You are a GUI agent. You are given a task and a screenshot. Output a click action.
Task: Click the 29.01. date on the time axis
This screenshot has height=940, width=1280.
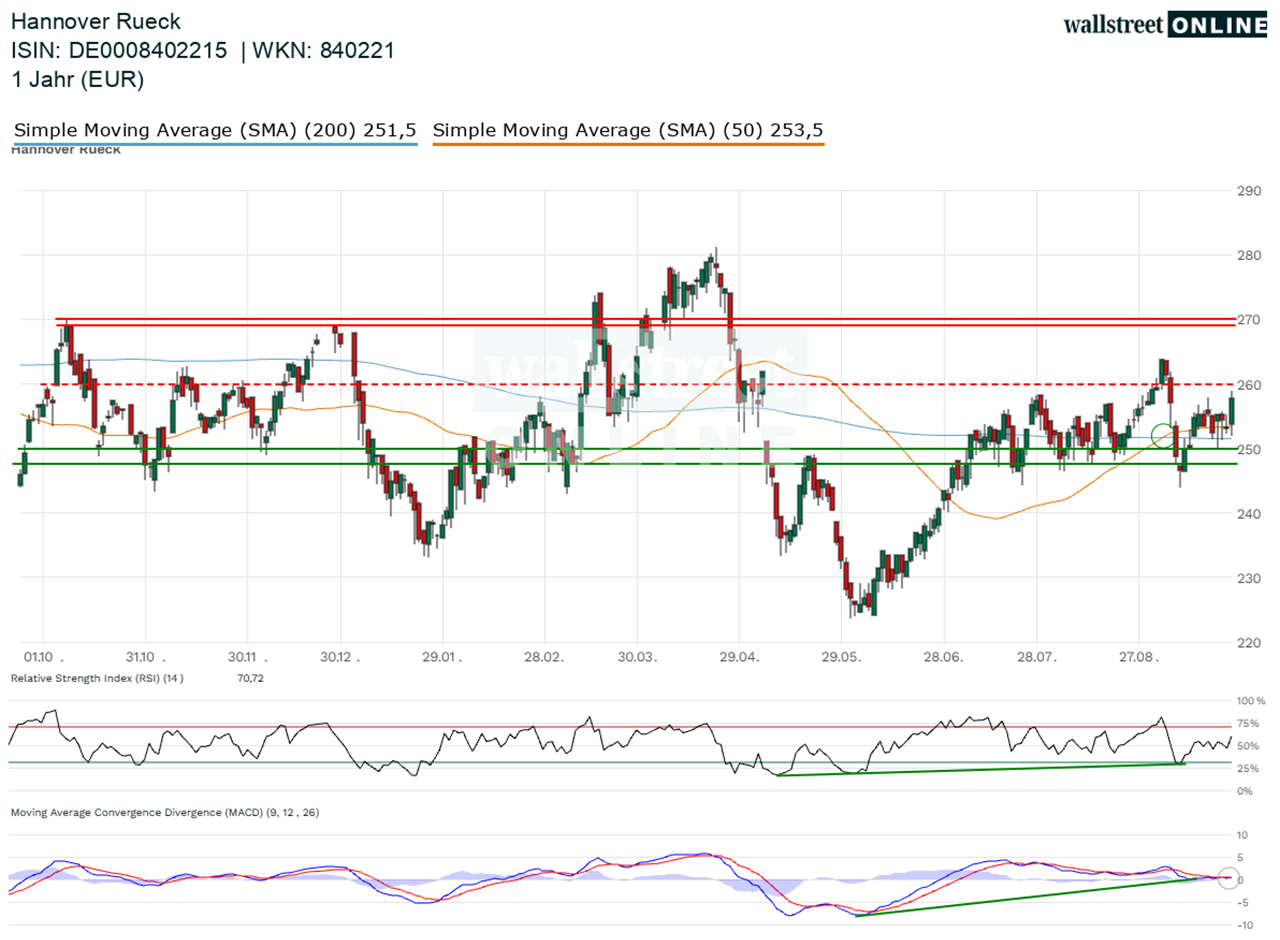[x=441, y=658]
